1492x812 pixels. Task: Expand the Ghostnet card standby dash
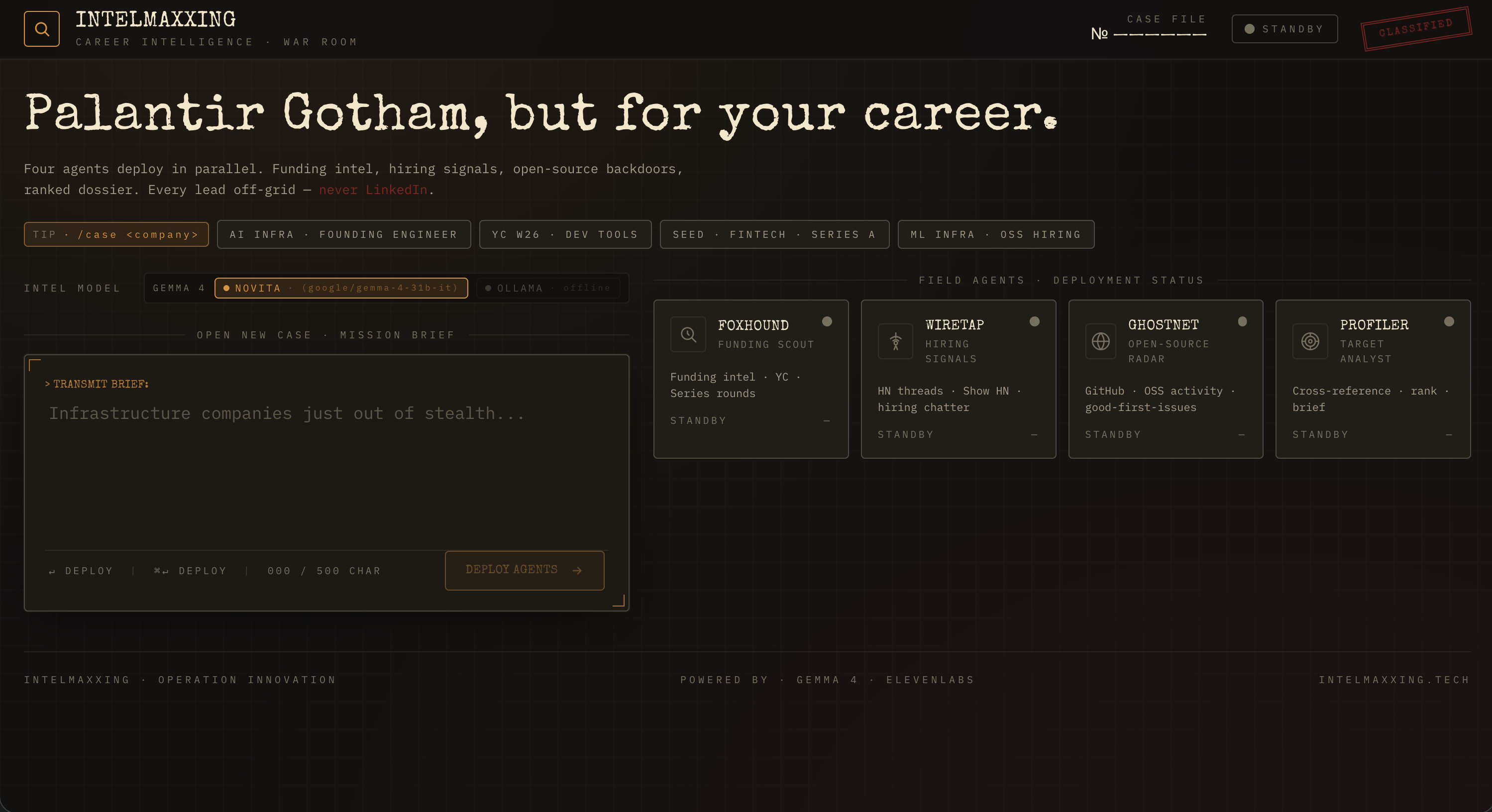pyautogui.click(x=1241, y=434)
